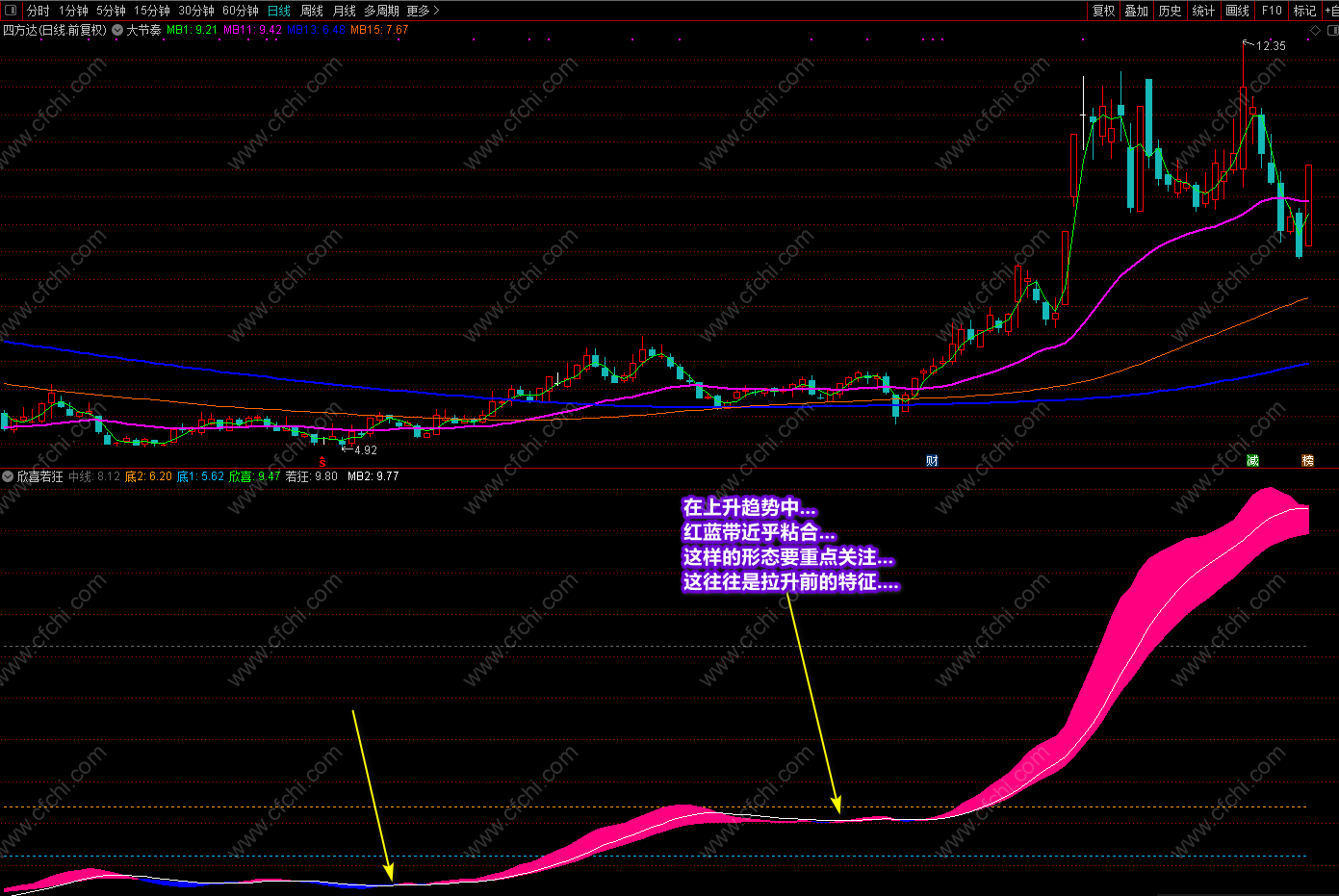Screen dimensions: 1339x896
Task: Click the 若狂: 9.80 value
Action: pos(312,476)
